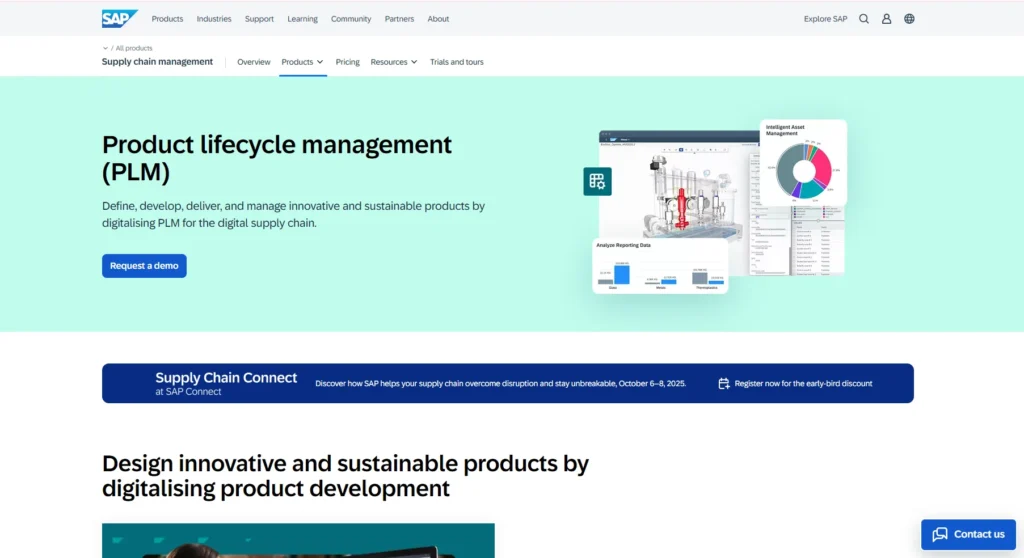Open the Supply chain management heading link
Screen dimensions: 1024x558
point(157,61)
